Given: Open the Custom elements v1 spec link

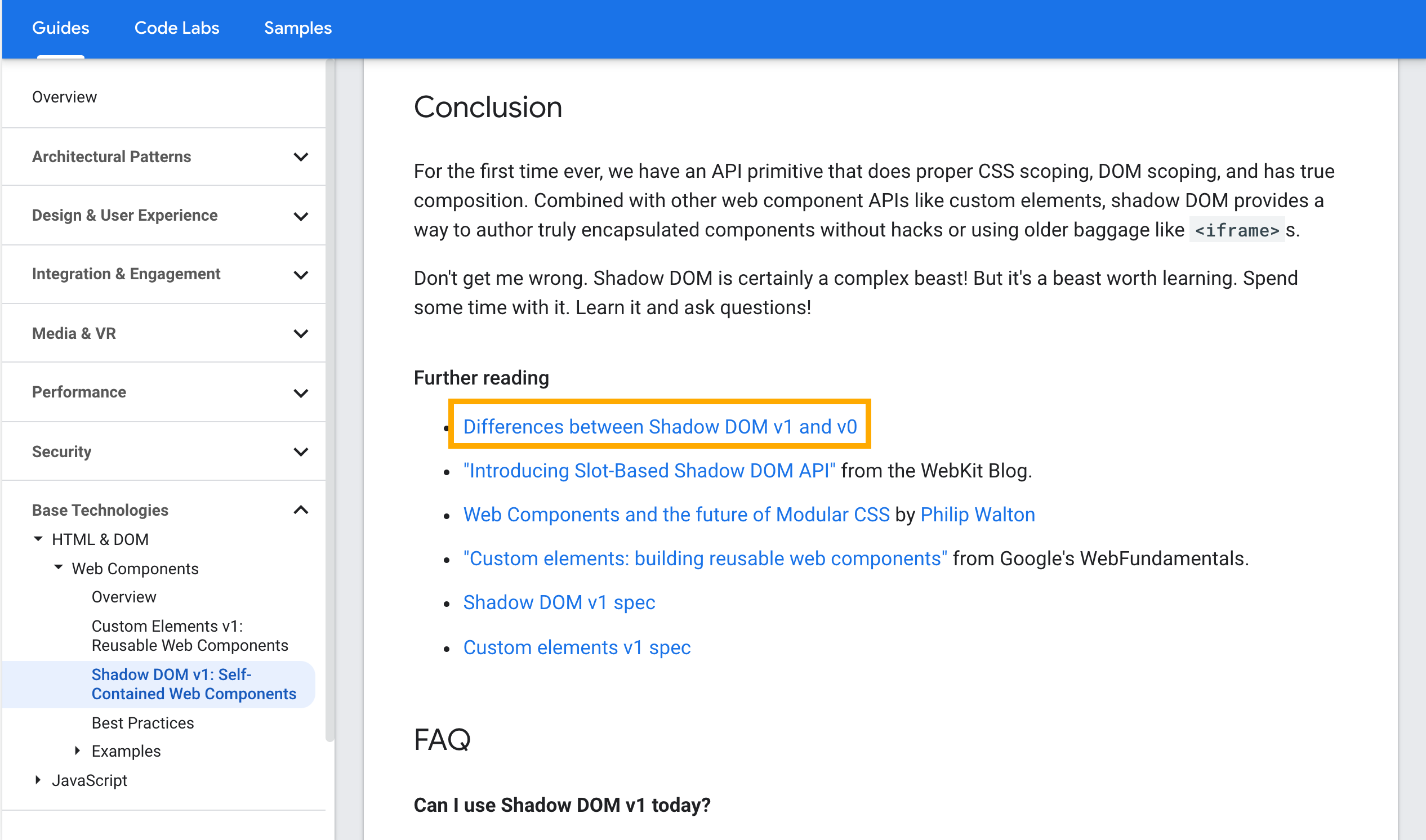Looking at the screenshot, I should 577,647.
